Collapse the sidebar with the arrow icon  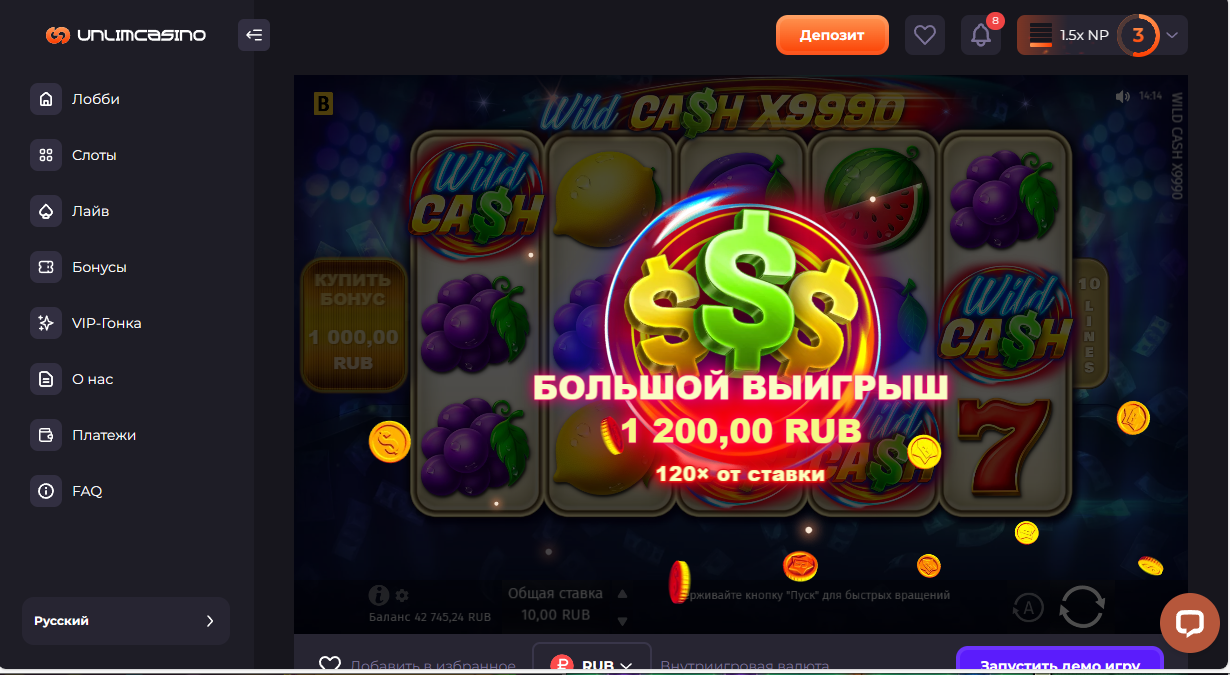pyautogui.click(x=254, y=35)
